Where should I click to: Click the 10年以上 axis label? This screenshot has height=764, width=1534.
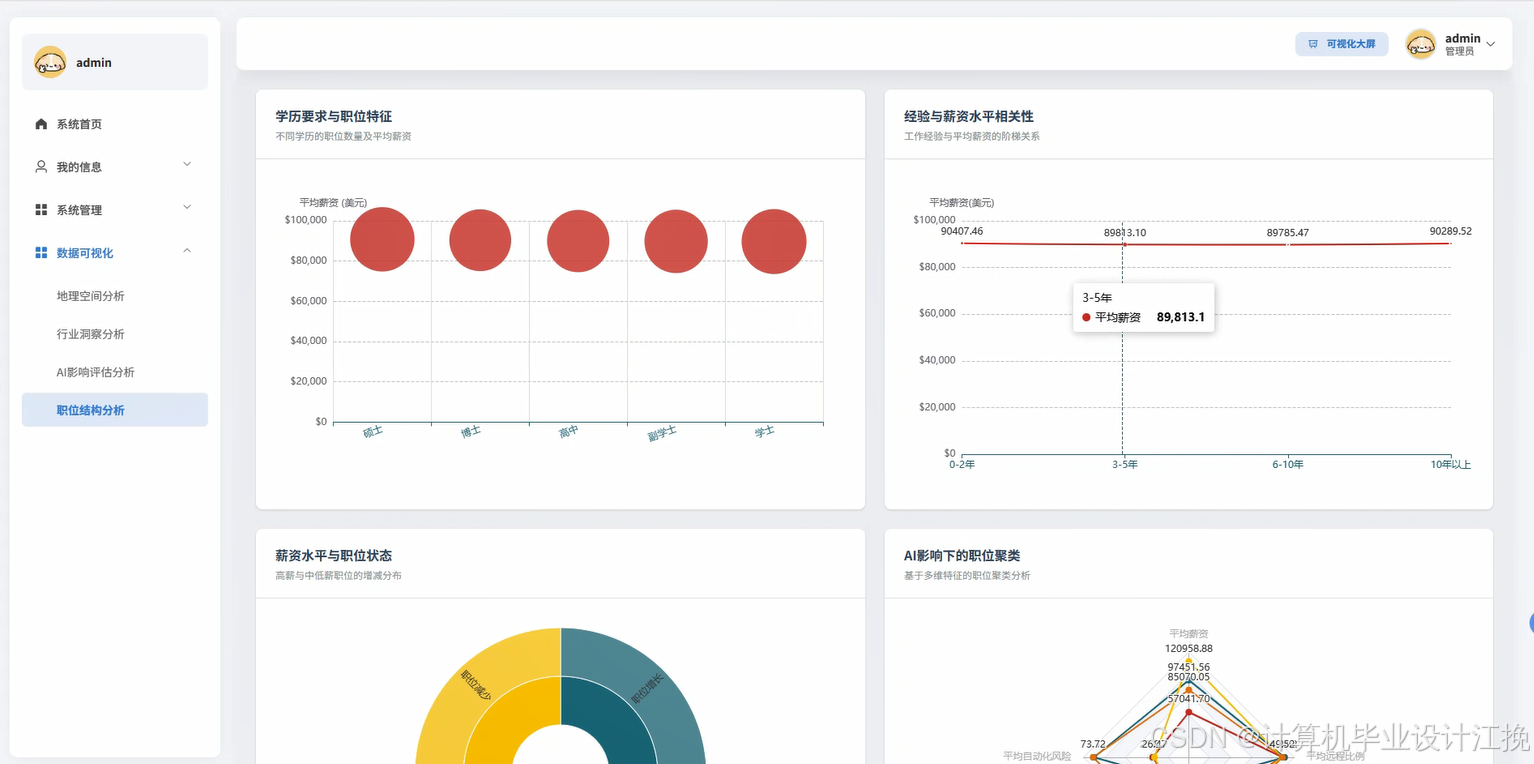(1451, 464)
